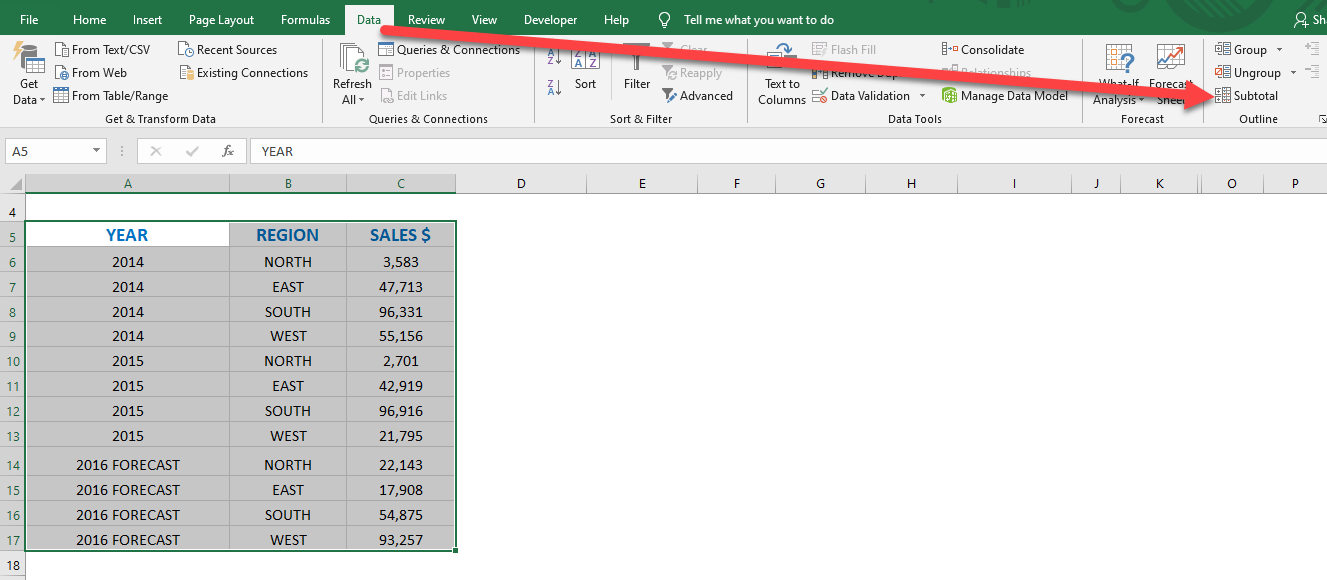Select row 10 header
The height and width of the screenshot is (580, 1327).
coord(13,361)
